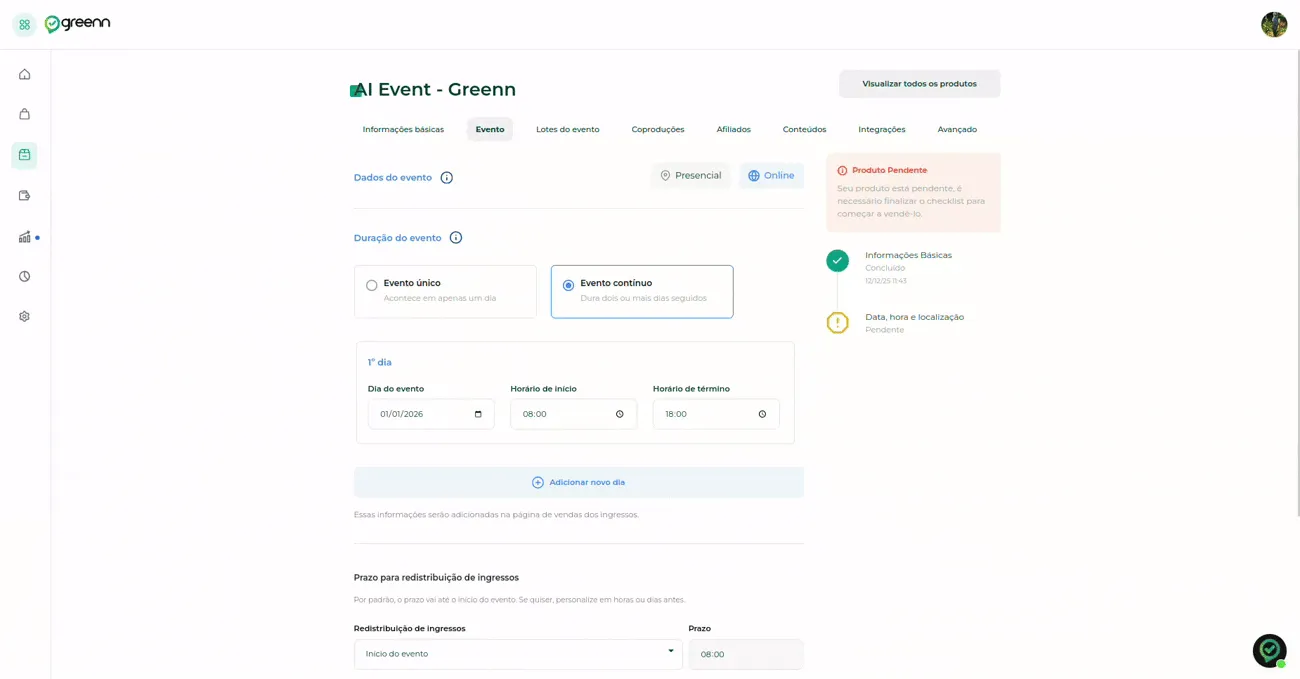The height and width of the screenshot is (679, 1300).
Task: Open the Informações básicas tab
Action: click(403, 129)
